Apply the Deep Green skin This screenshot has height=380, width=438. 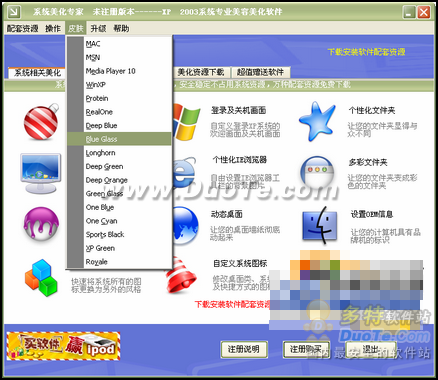pyautogui.click(x=119, y=166)
